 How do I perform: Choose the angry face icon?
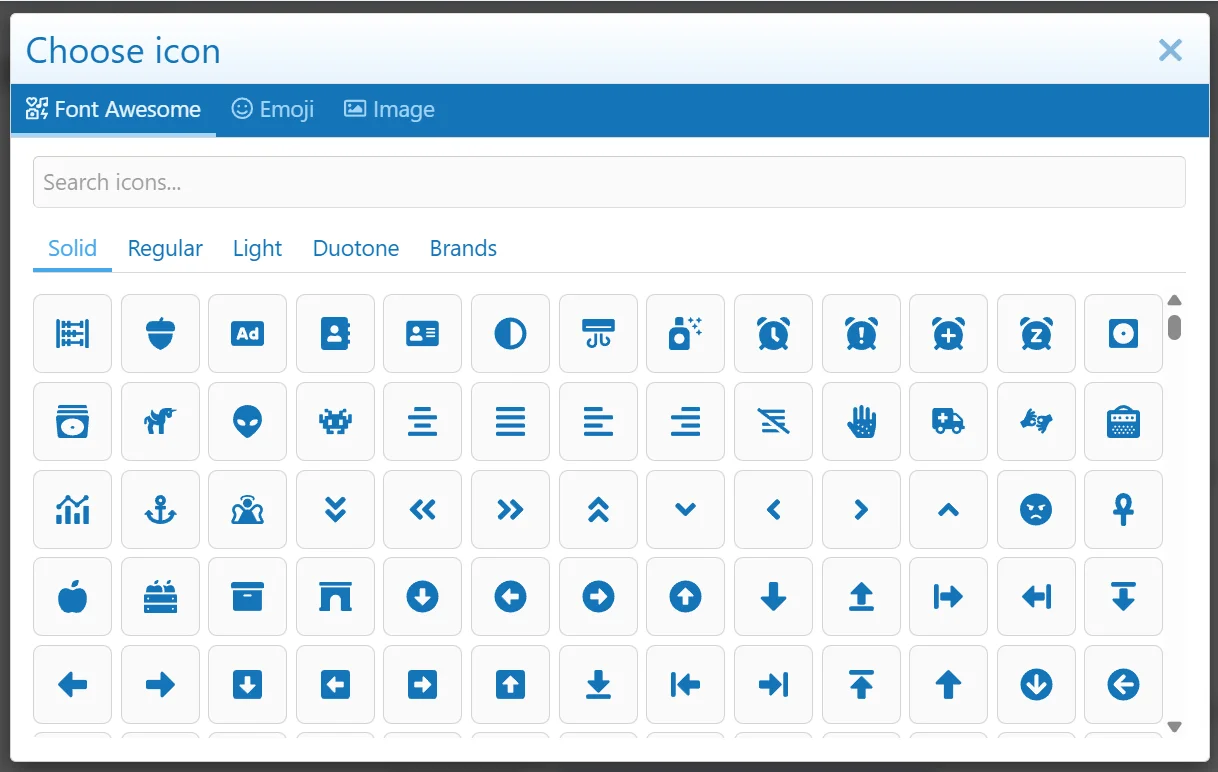(1036, 509)
